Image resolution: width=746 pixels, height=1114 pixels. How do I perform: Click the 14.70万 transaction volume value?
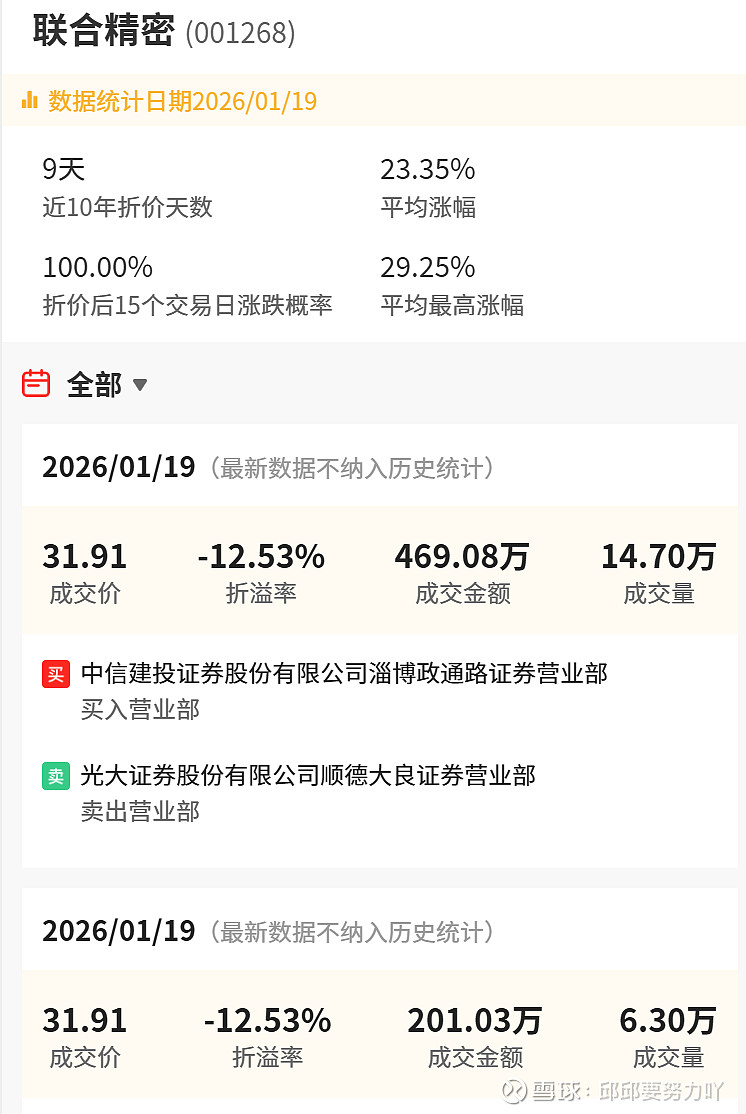pos(659,556)
